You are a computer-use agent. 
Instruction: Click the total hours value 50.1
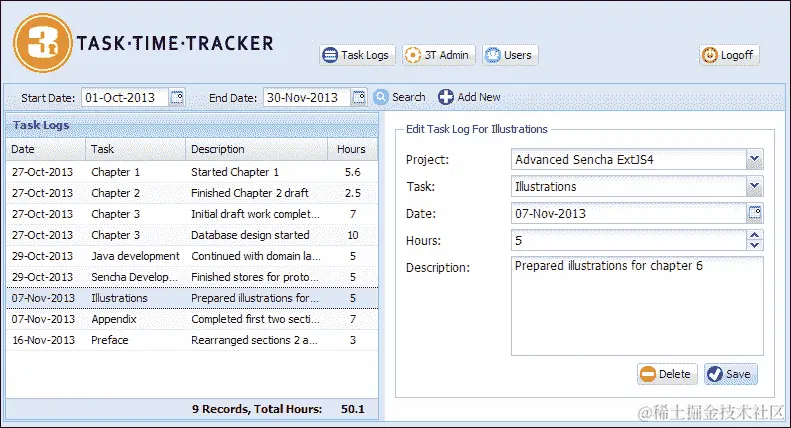(353, 409)
